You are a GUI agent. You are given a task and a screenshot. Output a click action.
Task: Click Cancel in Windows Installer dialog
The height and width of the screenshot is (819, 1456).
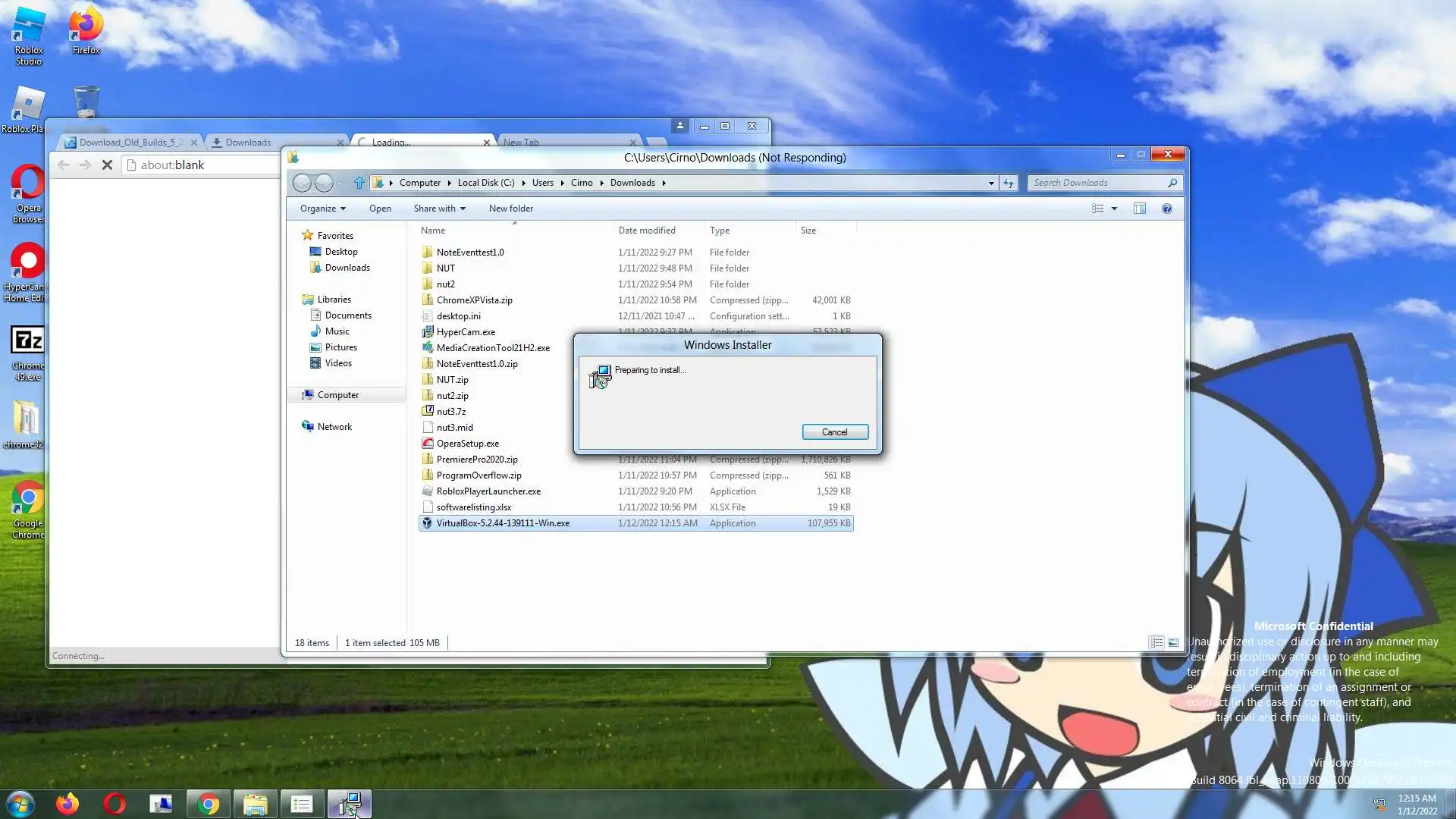pyautogui.click(x=834, y=432)
